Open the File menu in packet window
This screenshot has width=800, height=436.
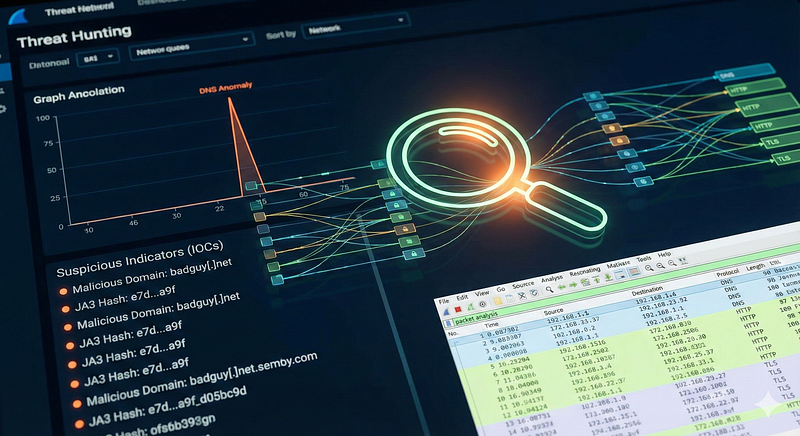[443, 302]
